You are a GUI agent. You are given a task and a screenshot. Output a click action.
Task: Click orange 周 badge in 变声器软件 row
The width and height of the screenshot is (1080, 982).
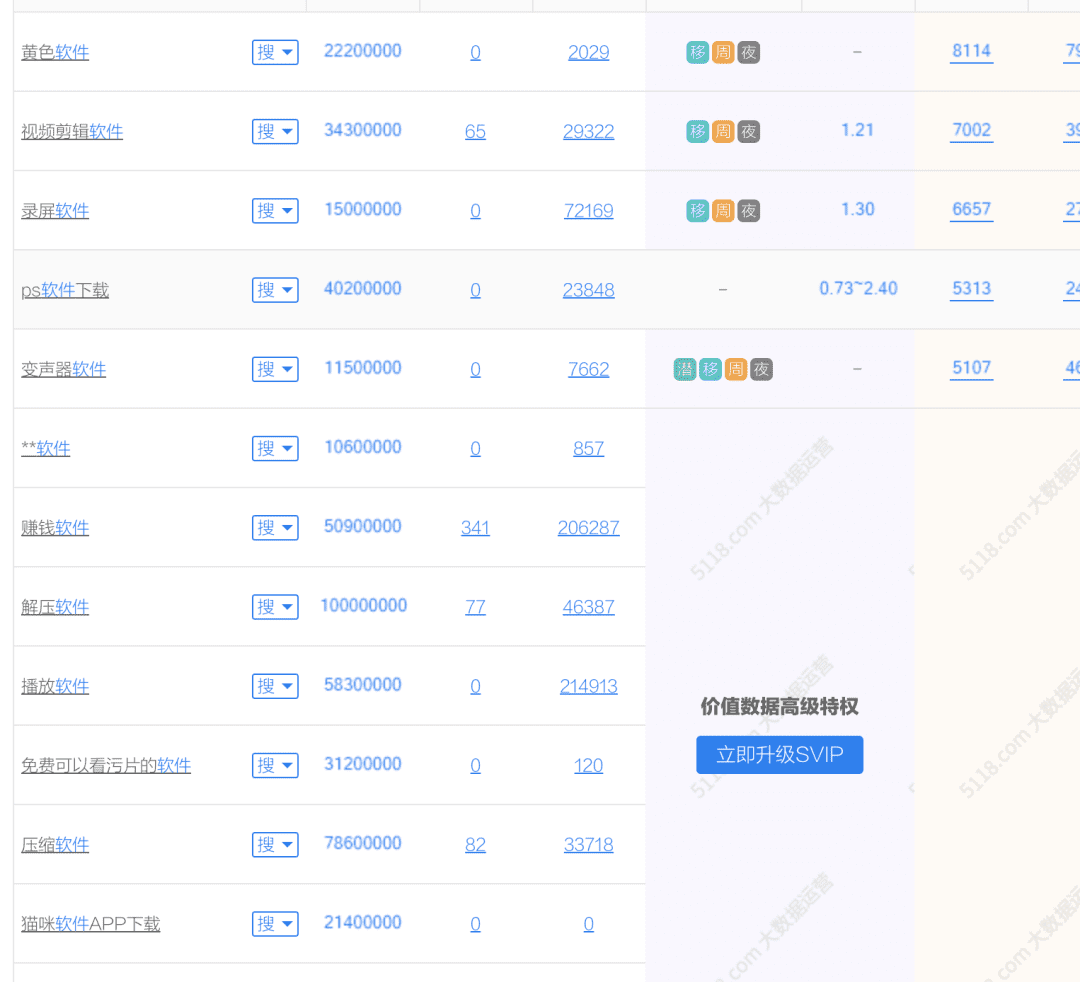pyautogui.click(x=736, y=369)
